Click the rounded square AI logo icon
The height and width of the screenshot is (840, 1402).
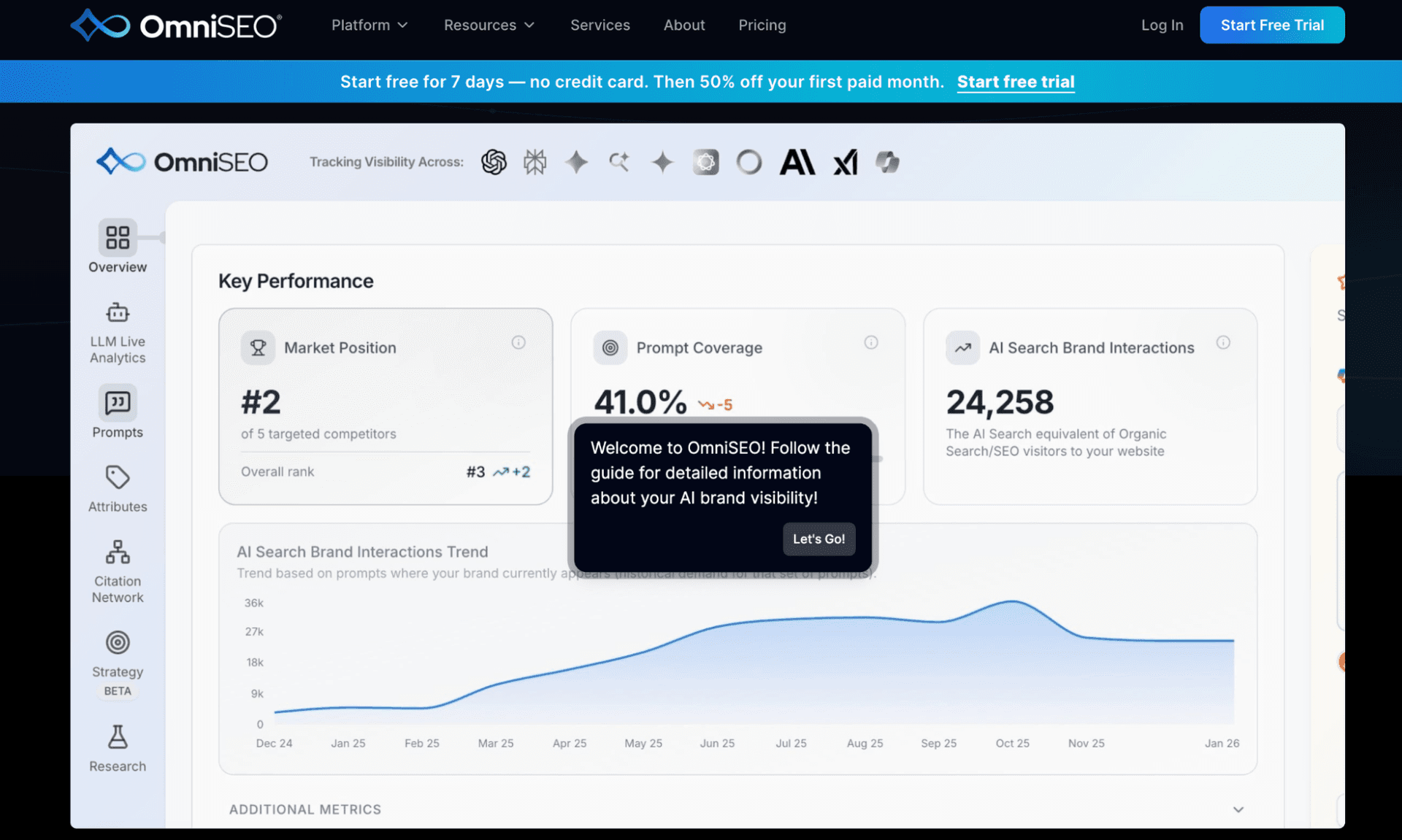(x=705, y=162)
